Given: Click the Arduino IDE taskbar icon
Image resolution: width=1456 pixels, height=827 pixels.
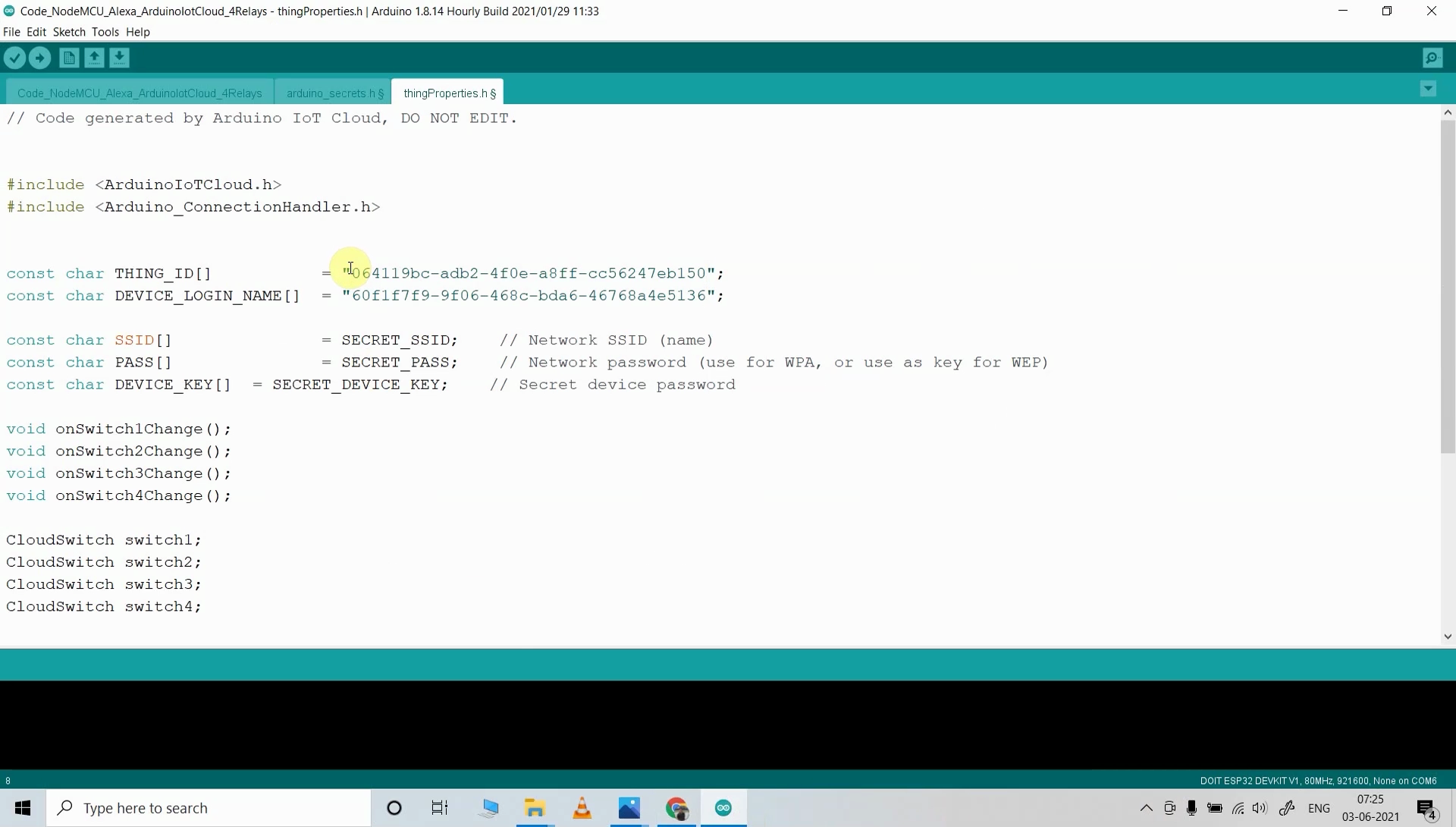Looking at the screenshot, I should tap(723, 808).
